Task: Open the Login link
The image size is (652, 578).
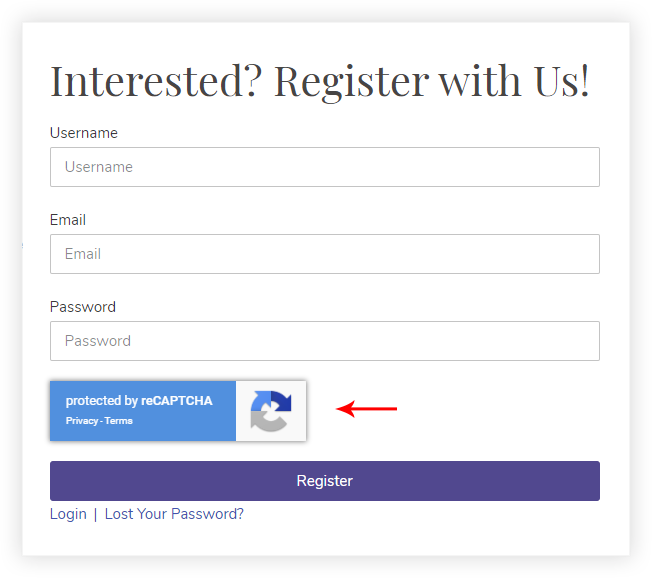Action: (x=68, y=514)
